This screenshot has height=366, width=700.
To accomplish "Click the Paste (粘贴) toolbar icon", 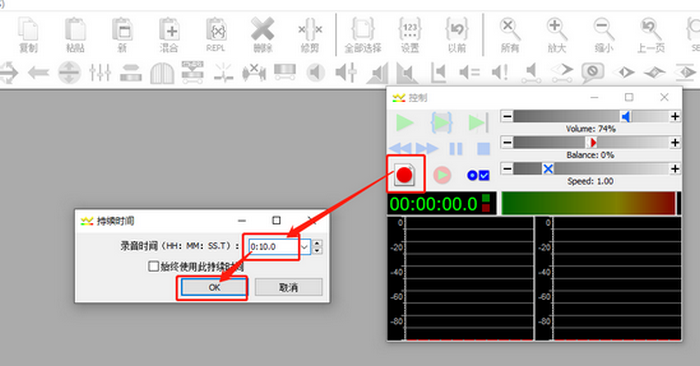I will 75,35.
